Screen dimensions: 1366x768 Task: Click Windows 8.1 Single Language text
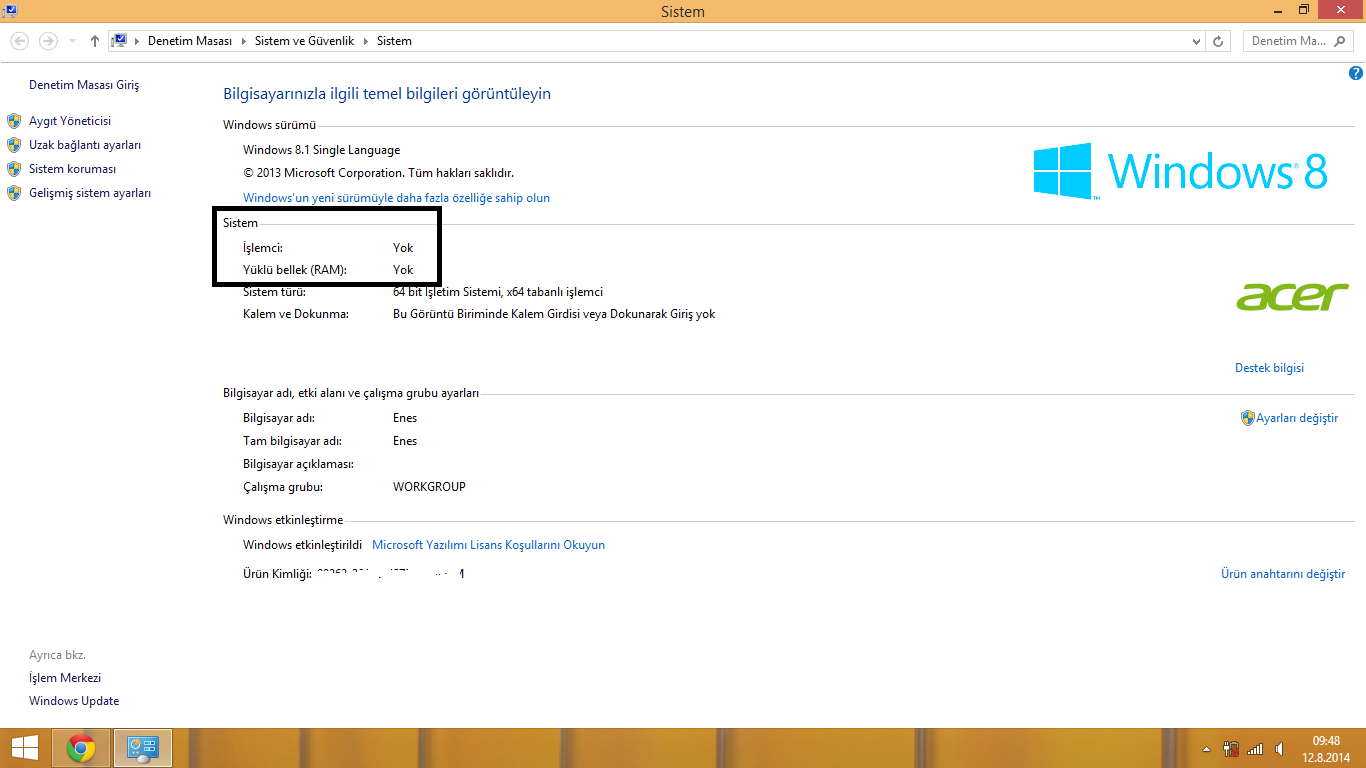tap(322, 150)
